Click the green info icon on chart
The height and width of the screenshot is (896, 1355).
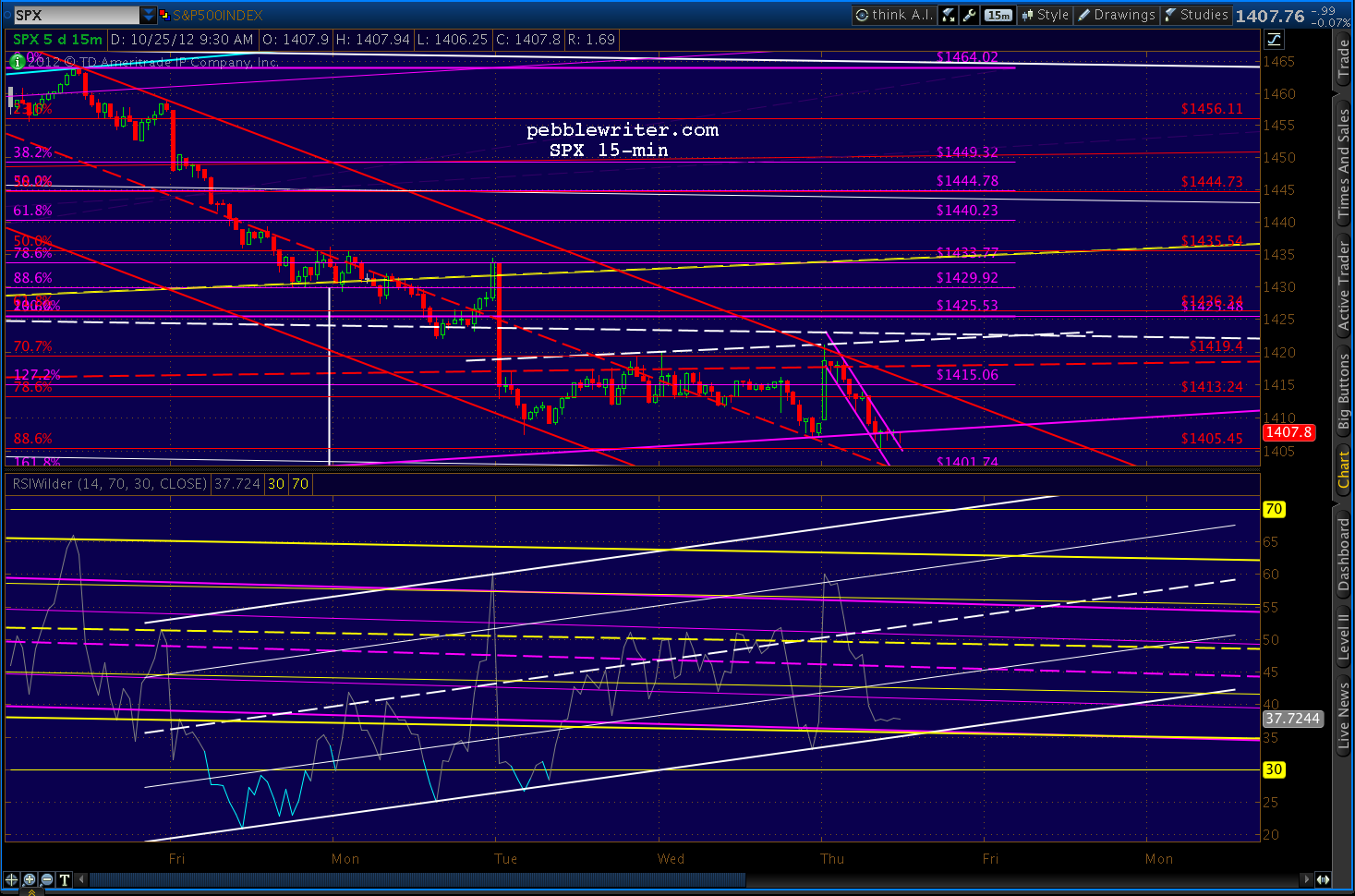point(17,62)
